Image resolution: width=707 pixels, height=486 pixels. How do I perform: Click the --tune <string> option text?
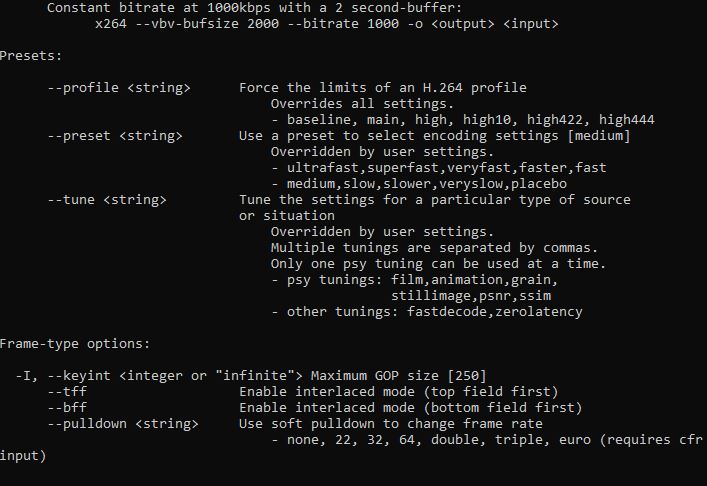click(107, 200)
